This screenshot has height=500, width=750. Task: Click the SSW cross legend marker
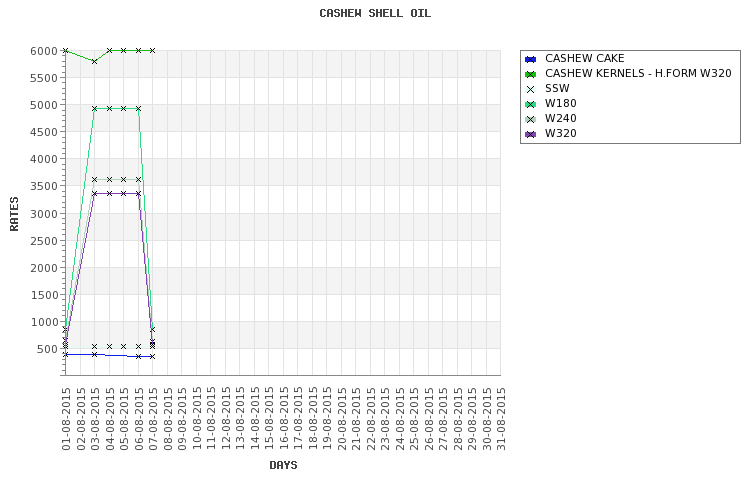tap(530, 89)
